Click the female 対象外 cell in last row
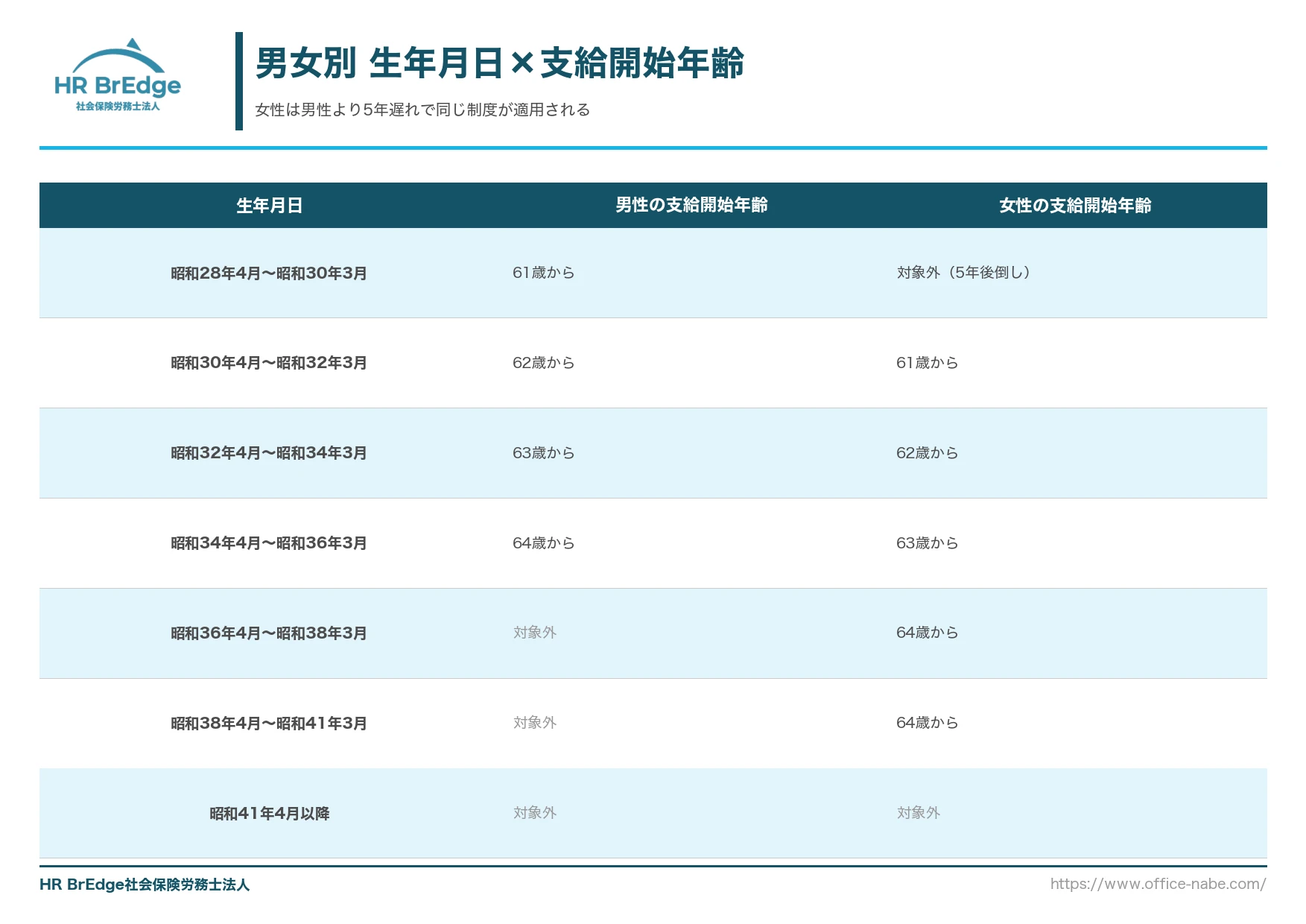The height and width of the screenshot is (924, 1306). pos(918,813)
